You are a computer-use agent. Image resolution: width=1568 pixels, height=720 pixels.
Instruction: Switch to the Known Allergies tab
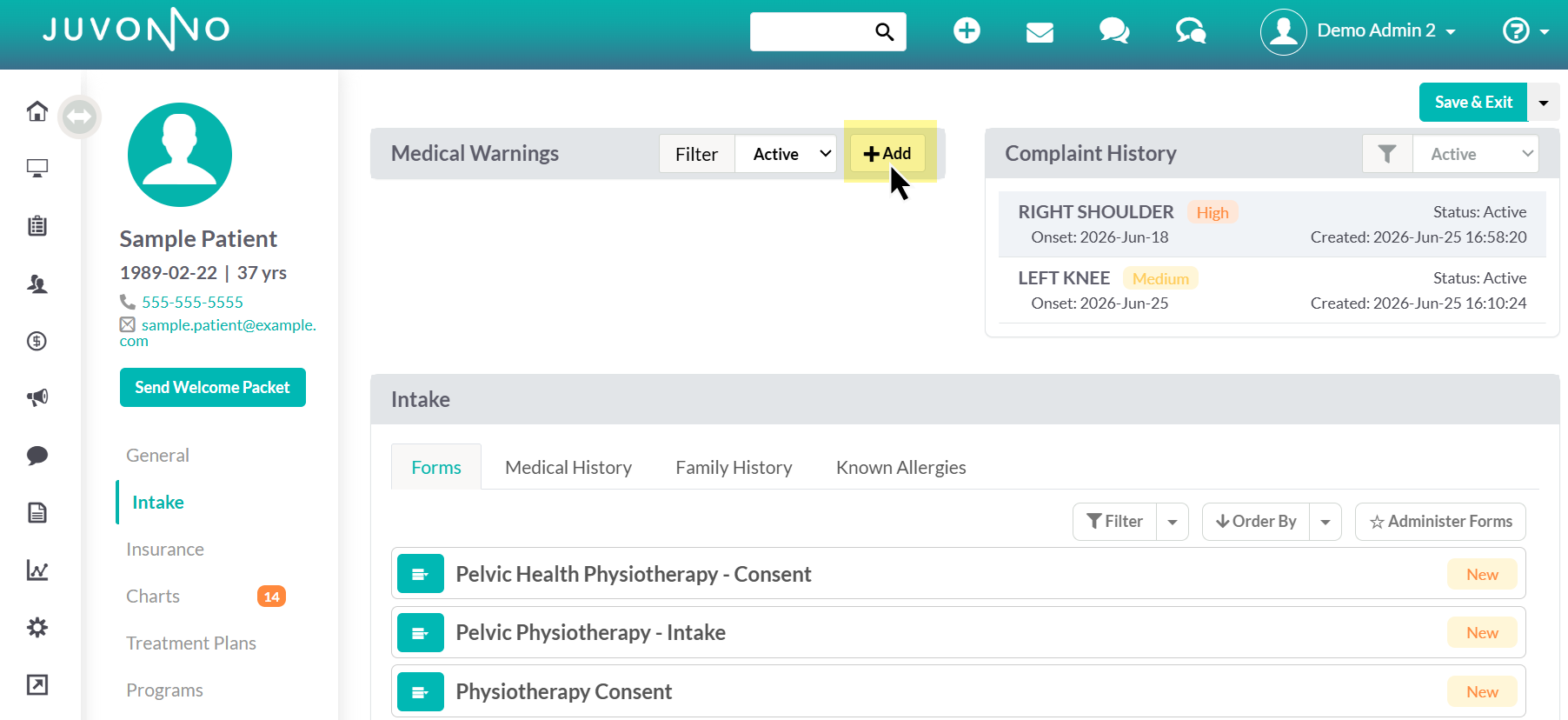click(900, 467)
